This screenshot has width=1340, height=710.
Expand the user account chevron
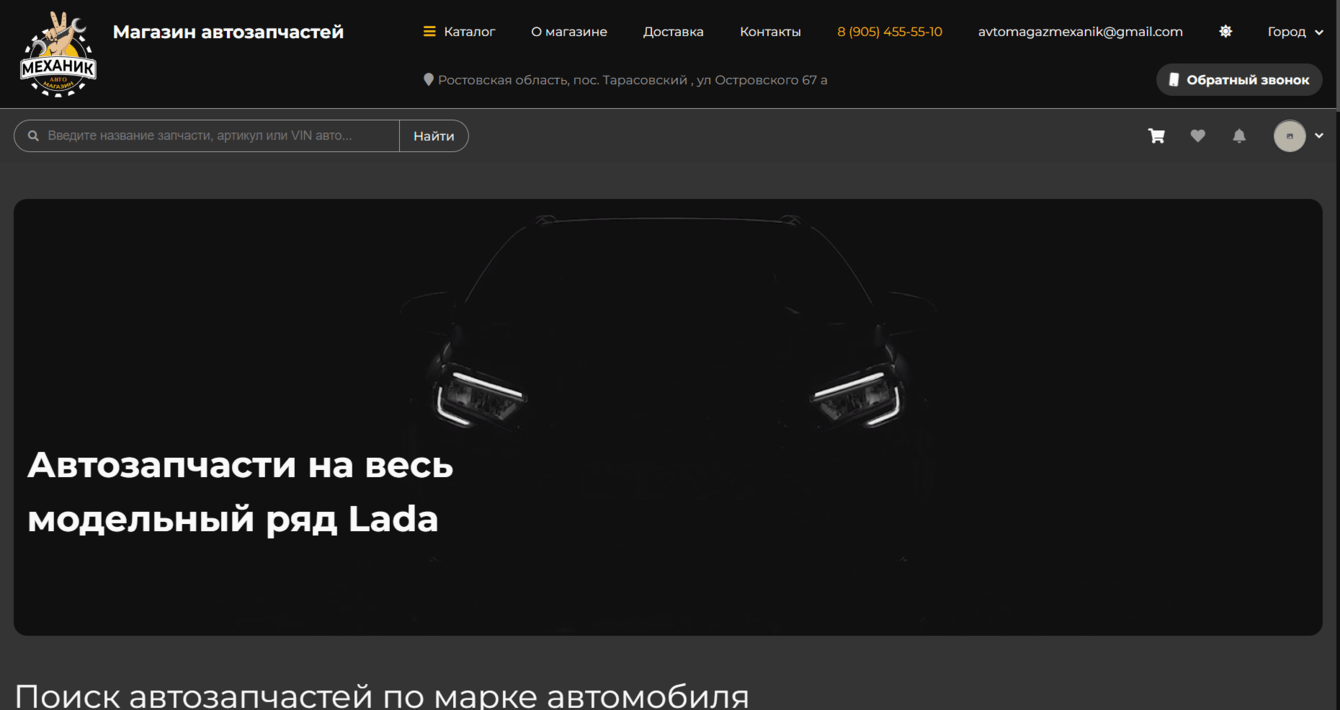click(1319, 136)
